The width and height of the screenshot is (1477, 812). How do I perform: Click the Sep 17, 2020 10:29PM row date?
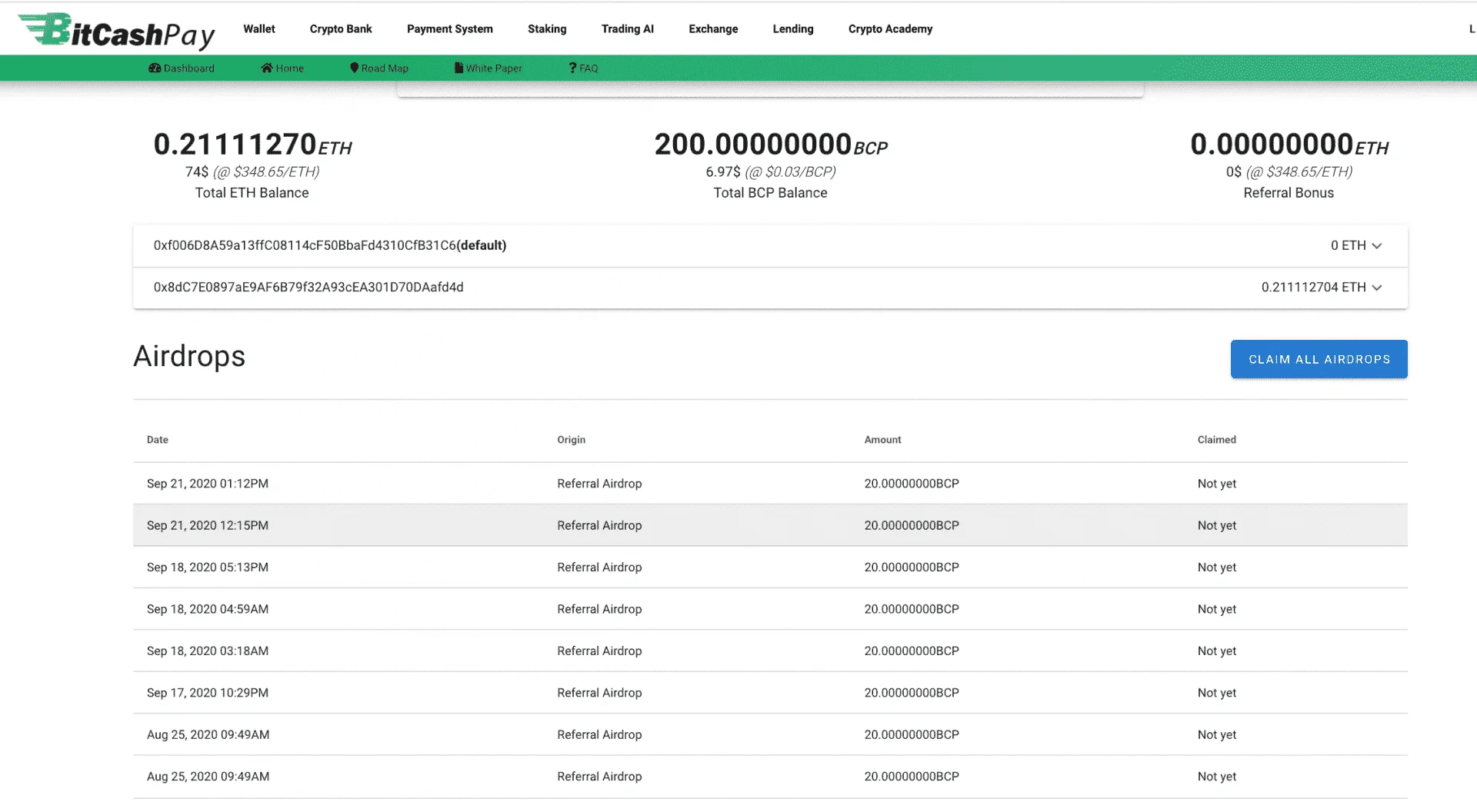[x=208, y=693]
